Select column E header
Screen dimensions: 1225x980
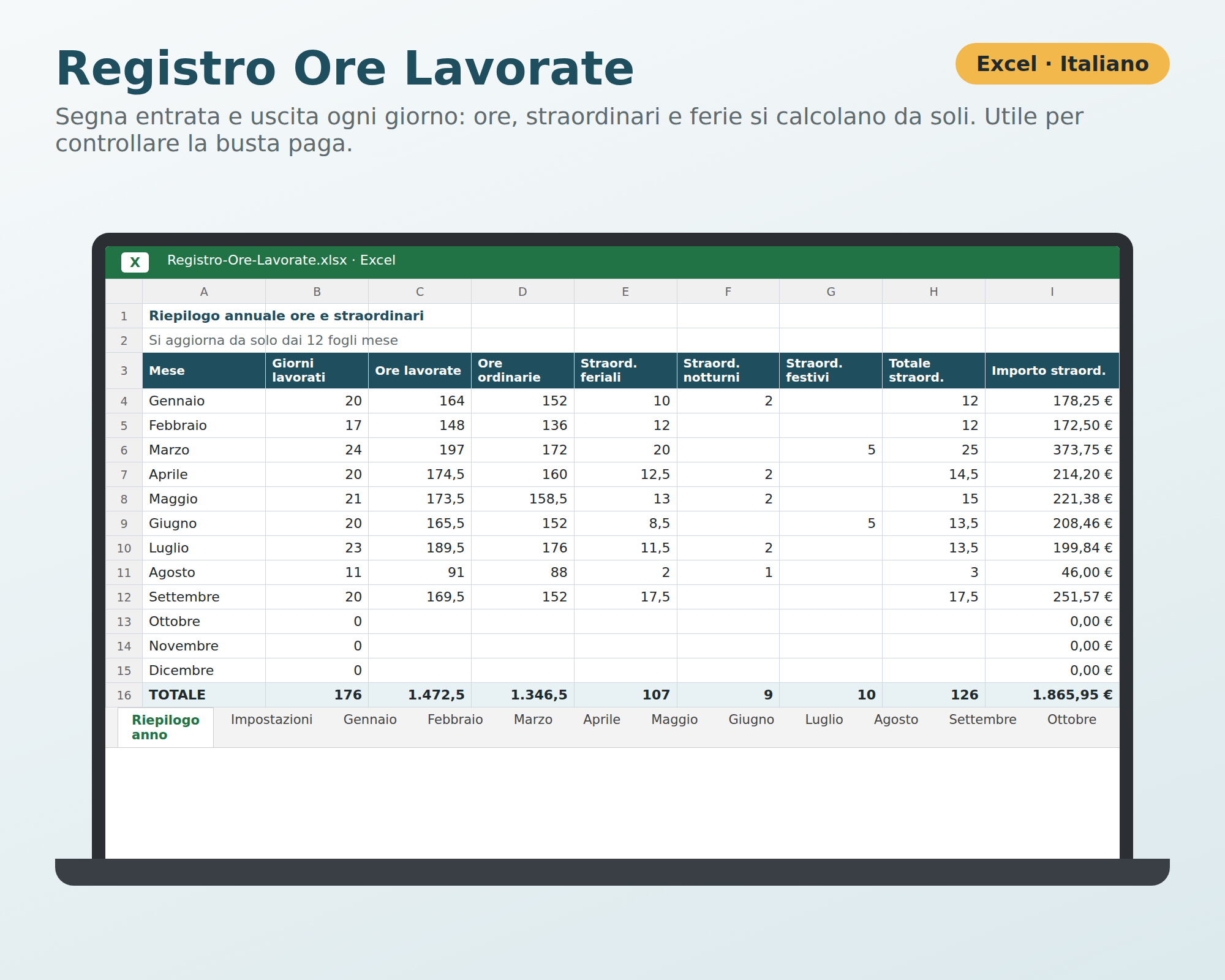(x=625, y=292)
